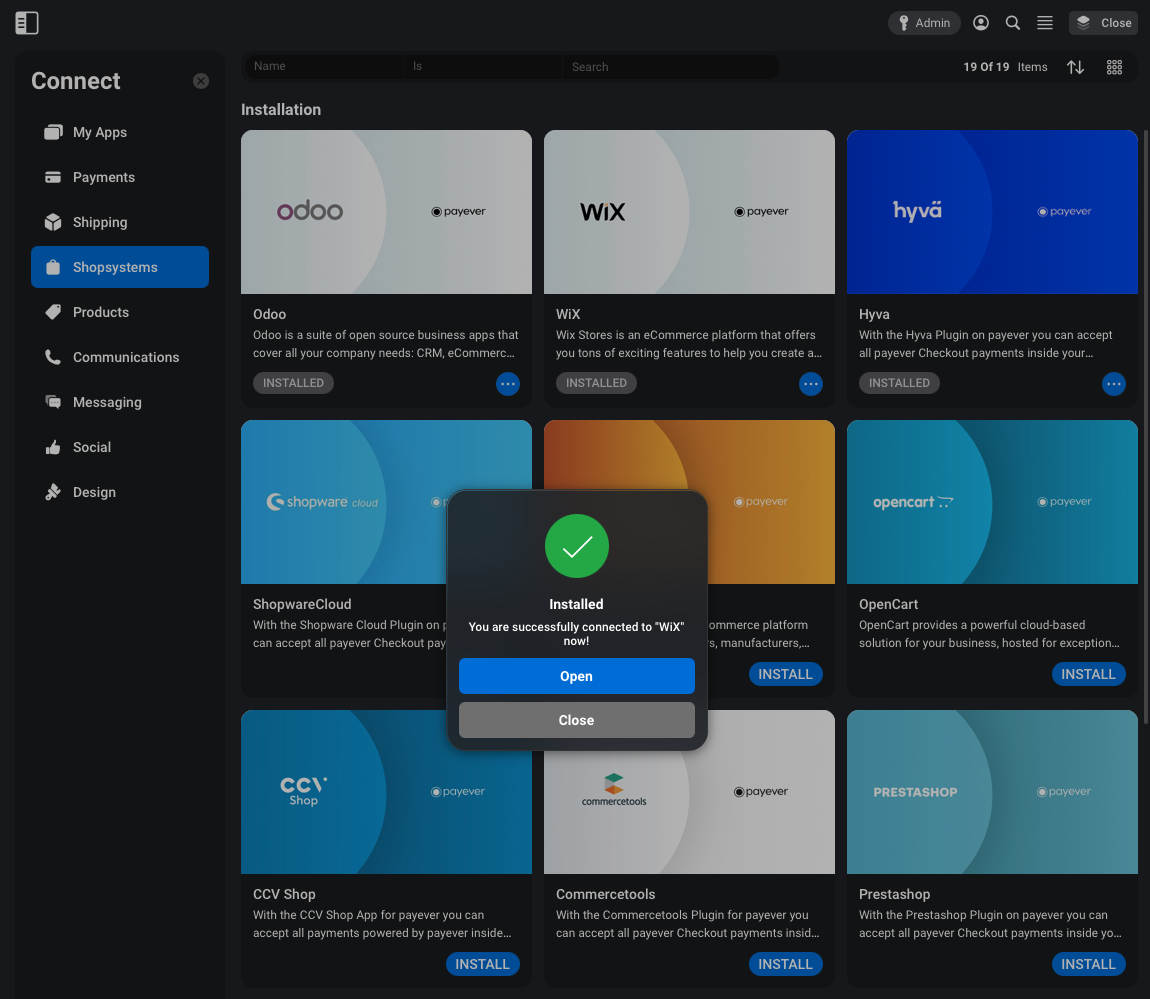Click the Hyva INSTALLED badge

point(899,383)
